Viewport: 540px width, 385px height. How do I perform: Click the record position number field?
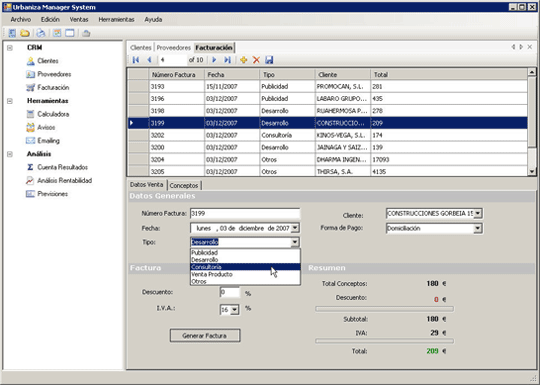(173, 60)
